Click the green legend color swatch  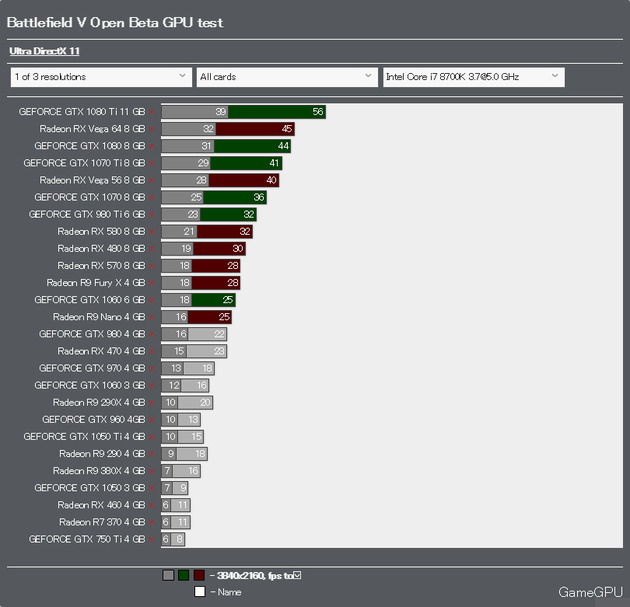point(183,575)
